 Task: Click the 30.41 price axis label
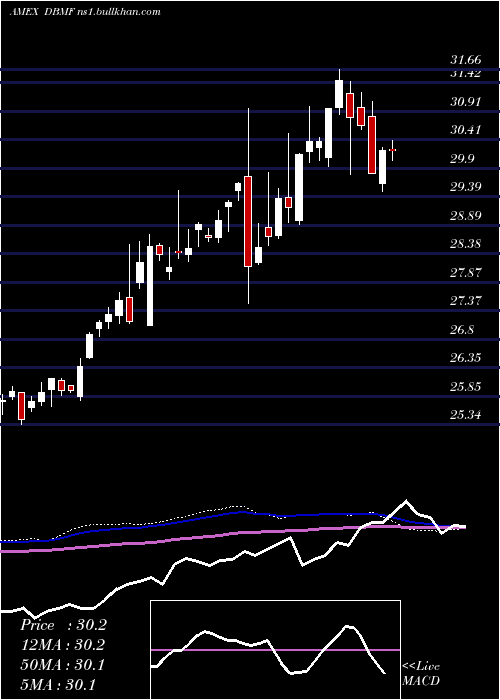(466, 130)
